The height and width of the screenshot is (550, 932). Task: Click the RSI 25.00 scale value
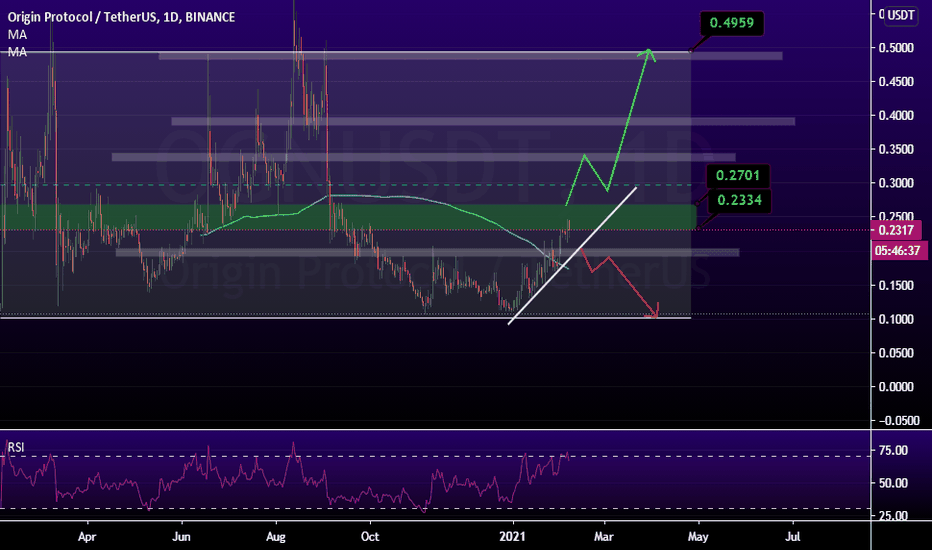pos(893,515)
